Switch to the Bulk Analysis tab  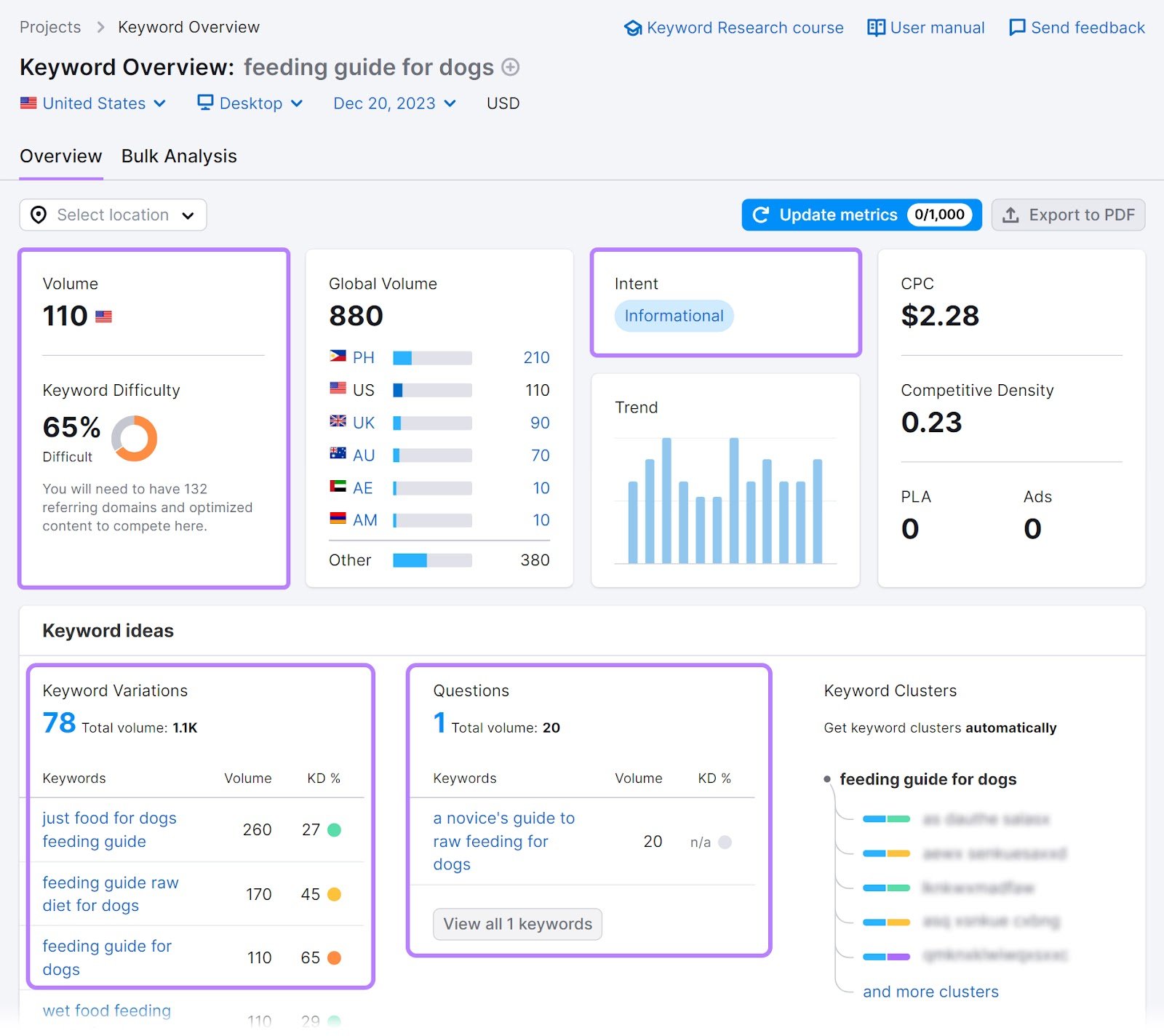pos(178,156)
